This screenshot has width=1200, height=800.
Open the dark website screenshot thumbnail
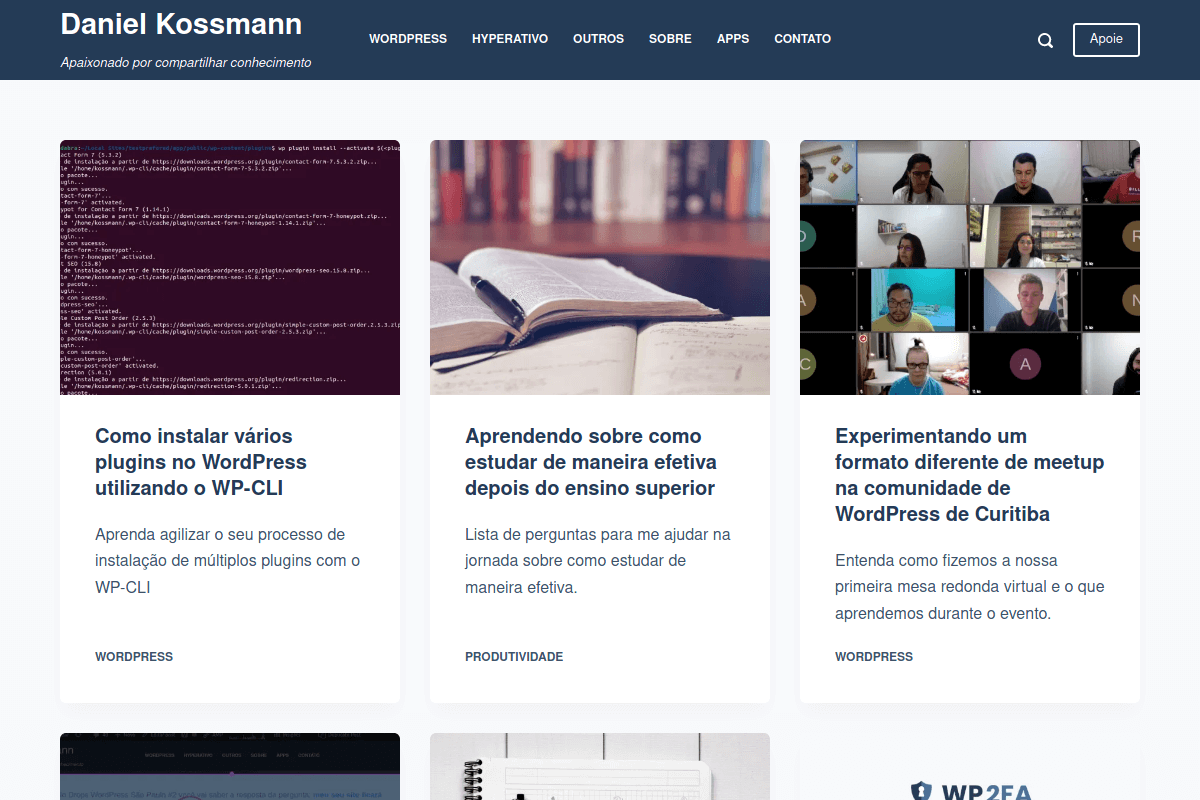pos(230,766)
